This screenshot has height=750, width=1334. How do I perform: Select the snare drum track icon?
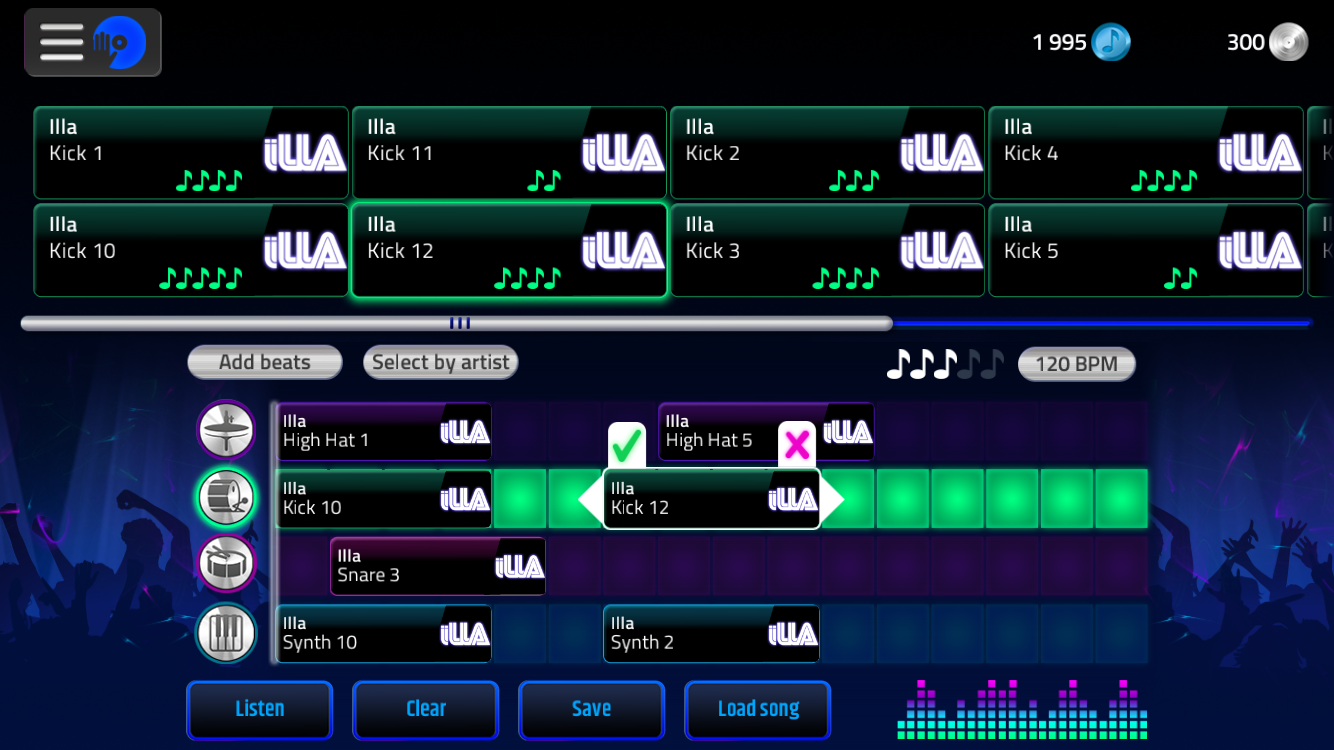pos(227,565)
